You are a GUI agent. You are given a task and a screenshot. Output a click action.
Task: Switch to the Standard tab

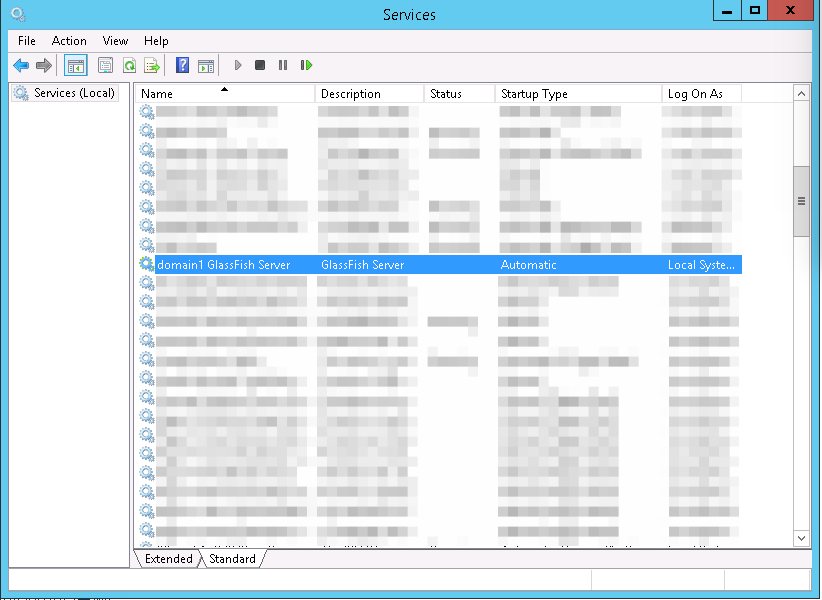pos(232,559)
